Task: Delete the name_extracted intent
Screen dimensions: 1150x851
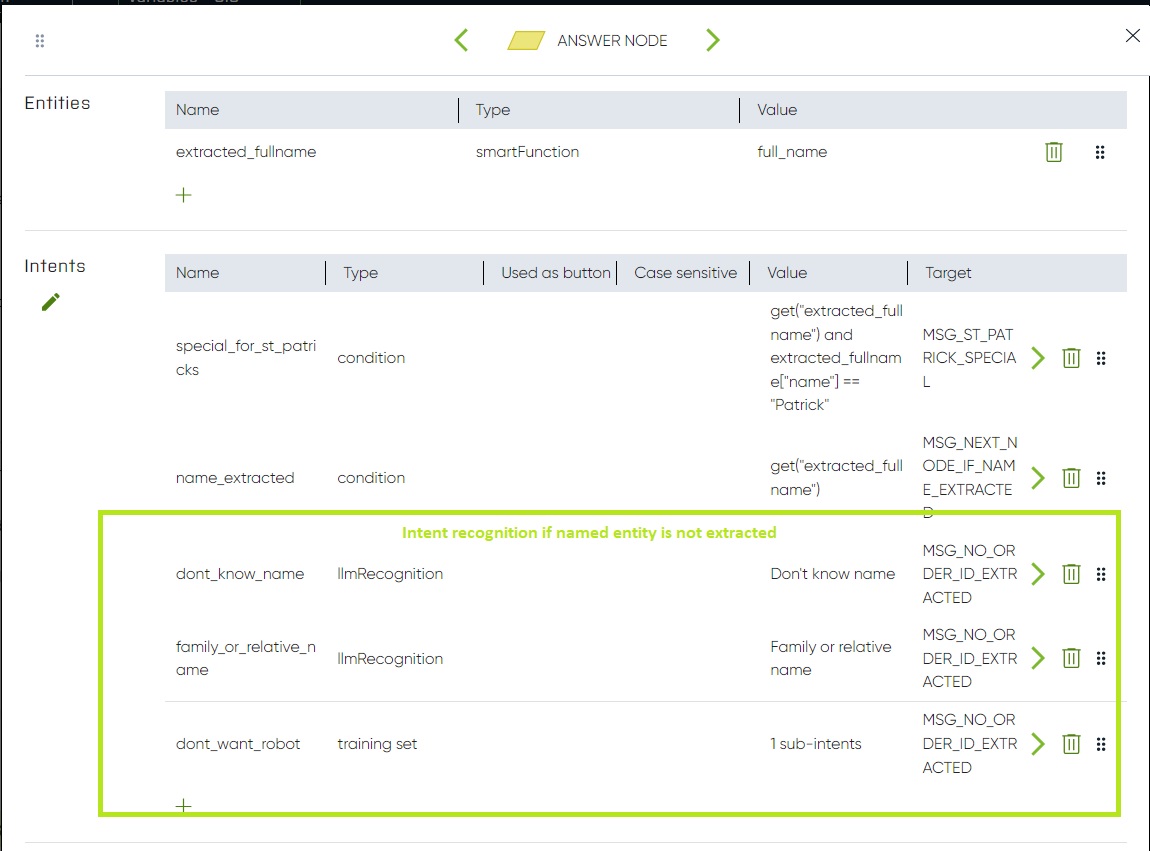Action: pyautogui.click(x=1071, y=478)
